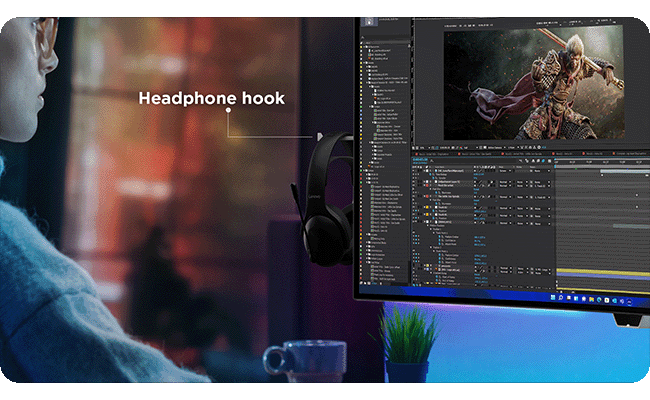Select the first composition tab above timeline
650x400 pixels.
(x=433, y=154)
